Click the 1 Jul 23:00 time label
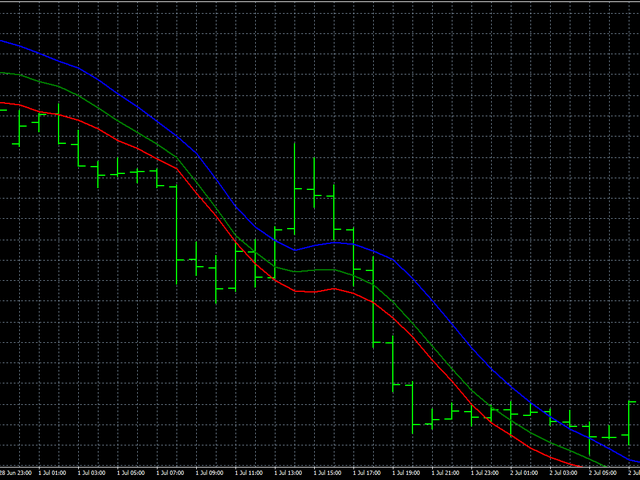The width and height of the screenshot is (640, 480). [x=484, y=472]
